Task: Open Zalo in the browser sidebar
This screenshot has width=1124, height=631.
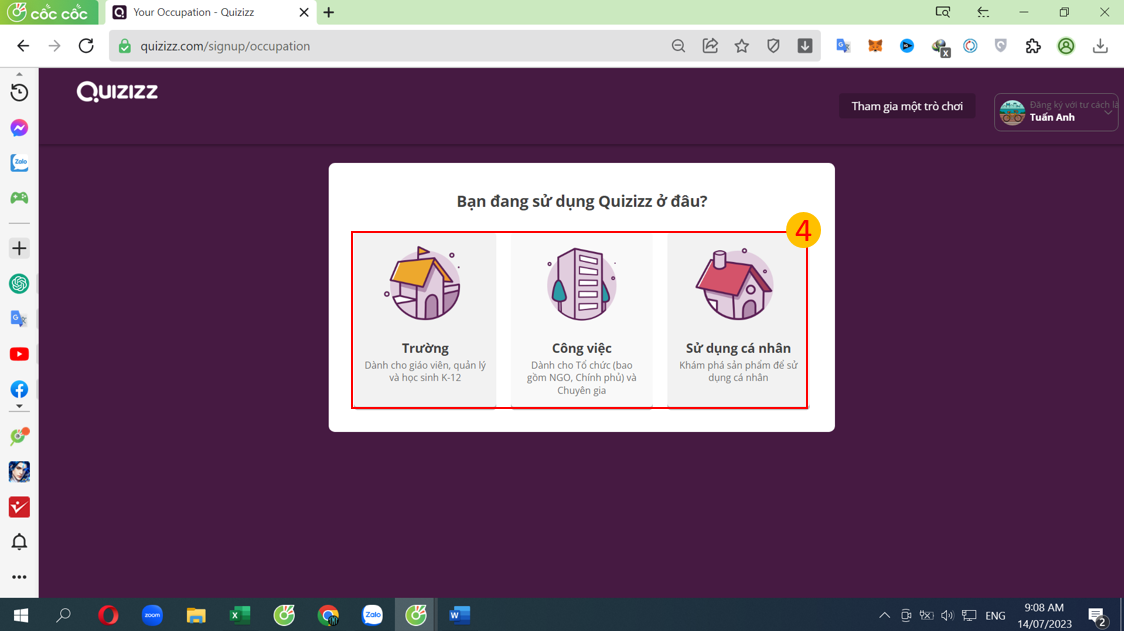Action: [19, 163]
